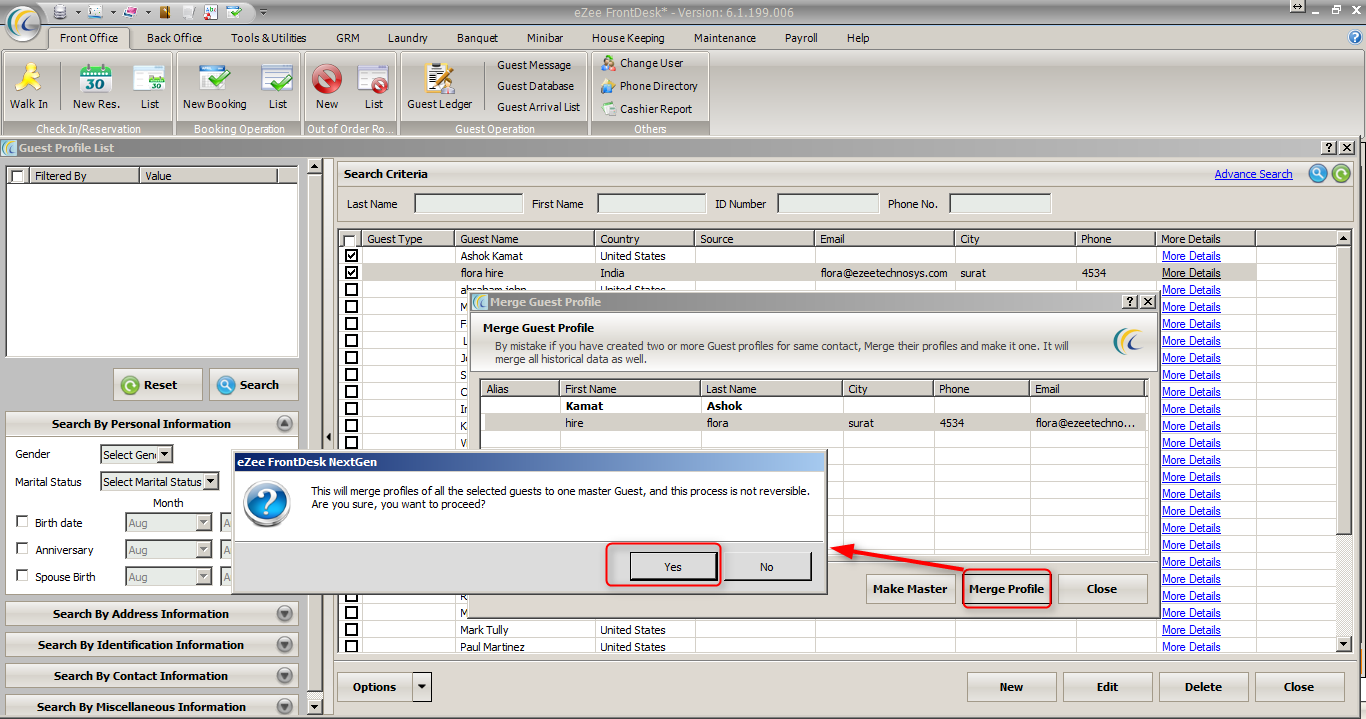Open the Options button dropdown arrow
1366x719 pixels.
coord(422,687)
